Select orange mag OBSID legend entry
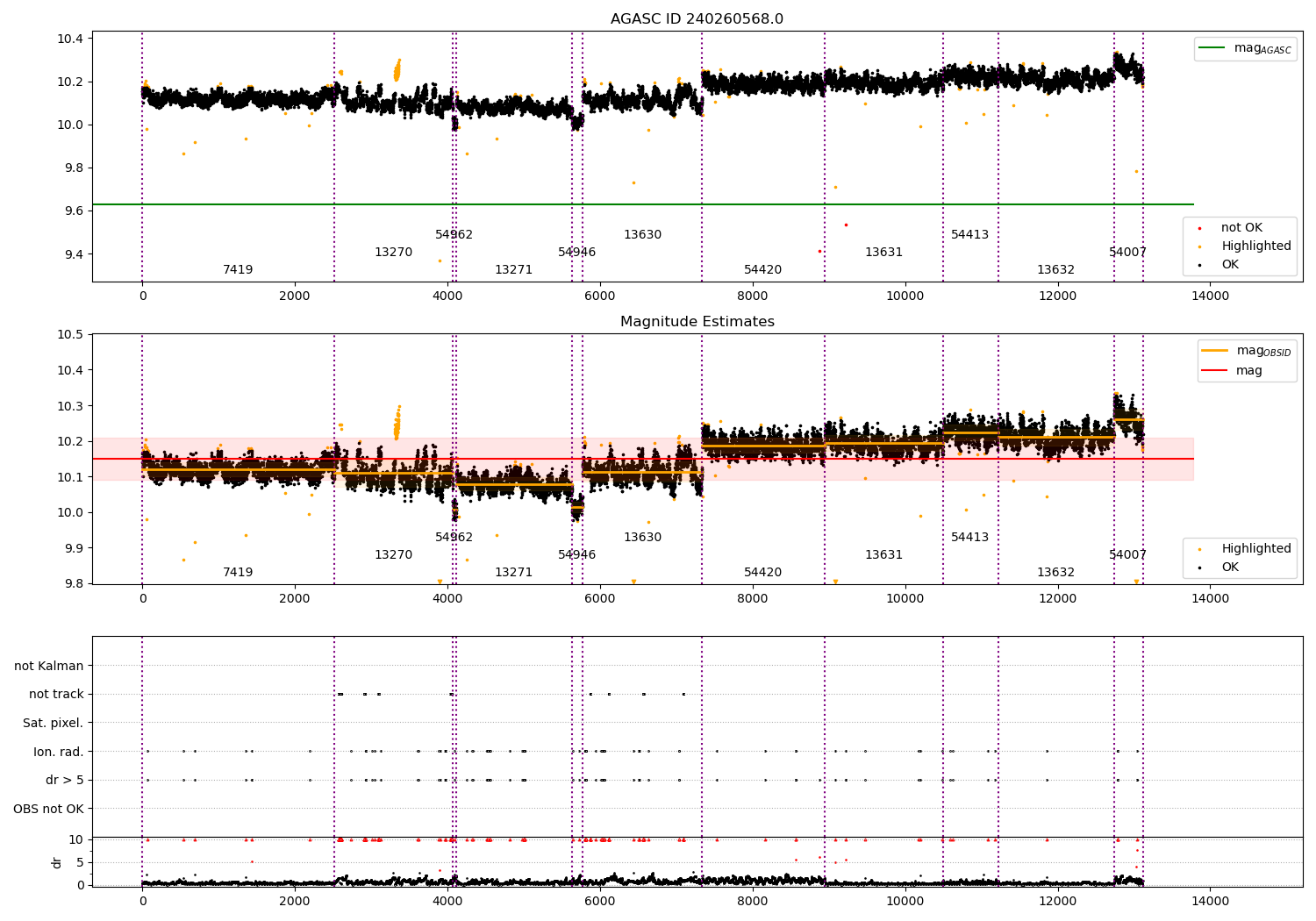This screenshot has height=921, width=1316. click(x=1247, y=351)
